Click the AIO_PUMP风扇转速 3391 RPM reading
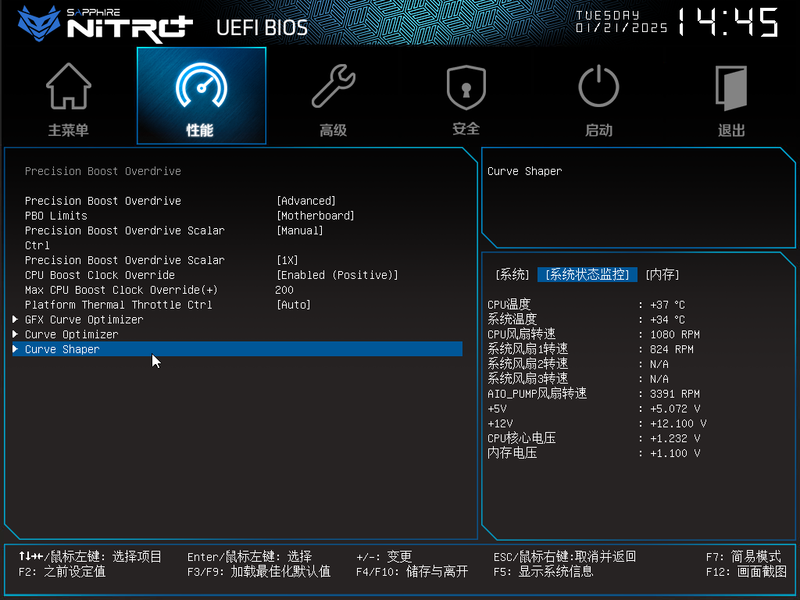This screenshot has width=800, height=600. tap(594, 393)
